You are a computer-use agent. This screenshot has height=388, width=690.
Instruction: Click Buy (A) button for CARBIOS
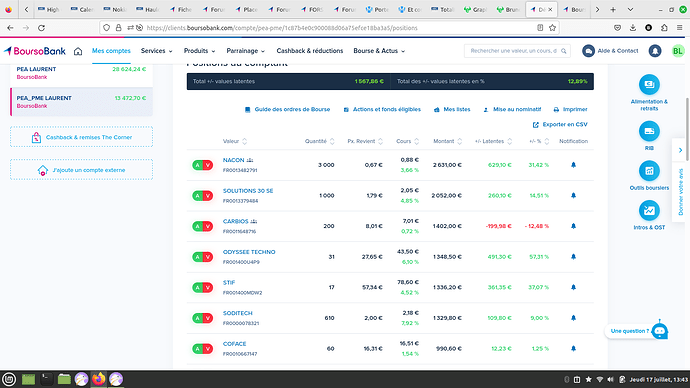coord(198,227)
